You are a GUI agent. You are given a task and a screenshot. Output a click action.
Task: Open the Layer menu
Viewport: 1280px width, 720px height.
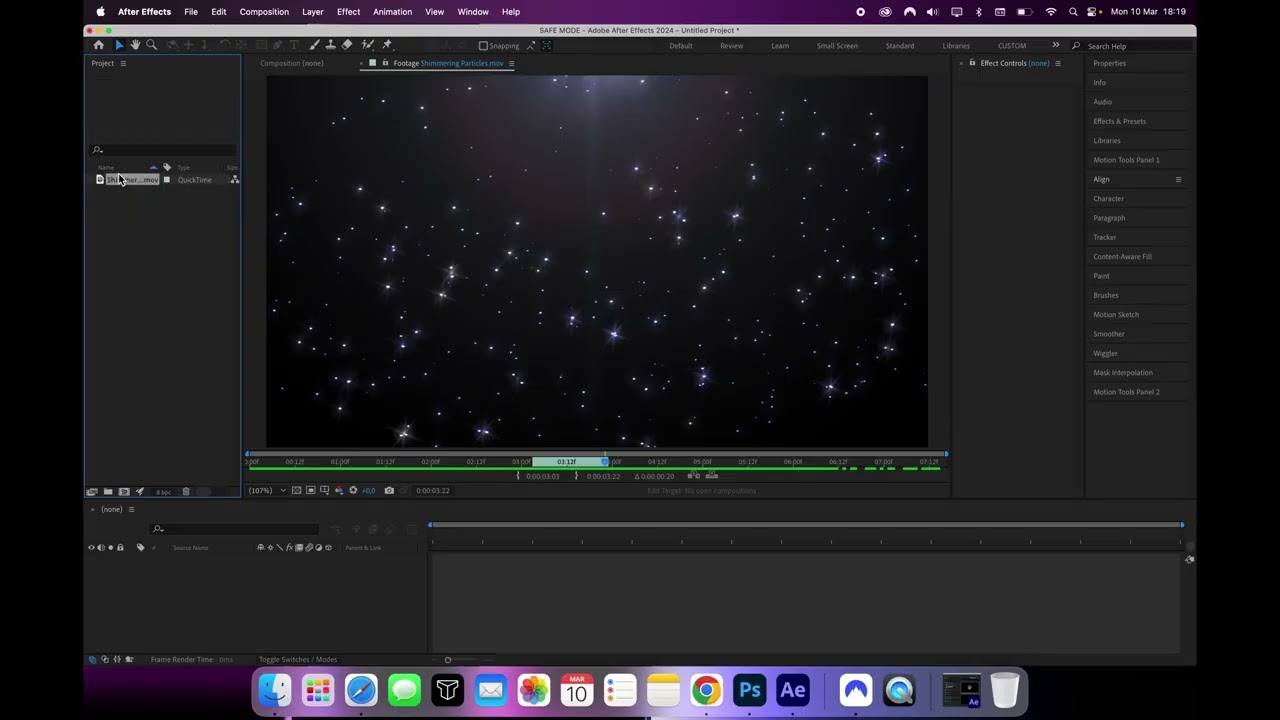click(x=313, y=12)
